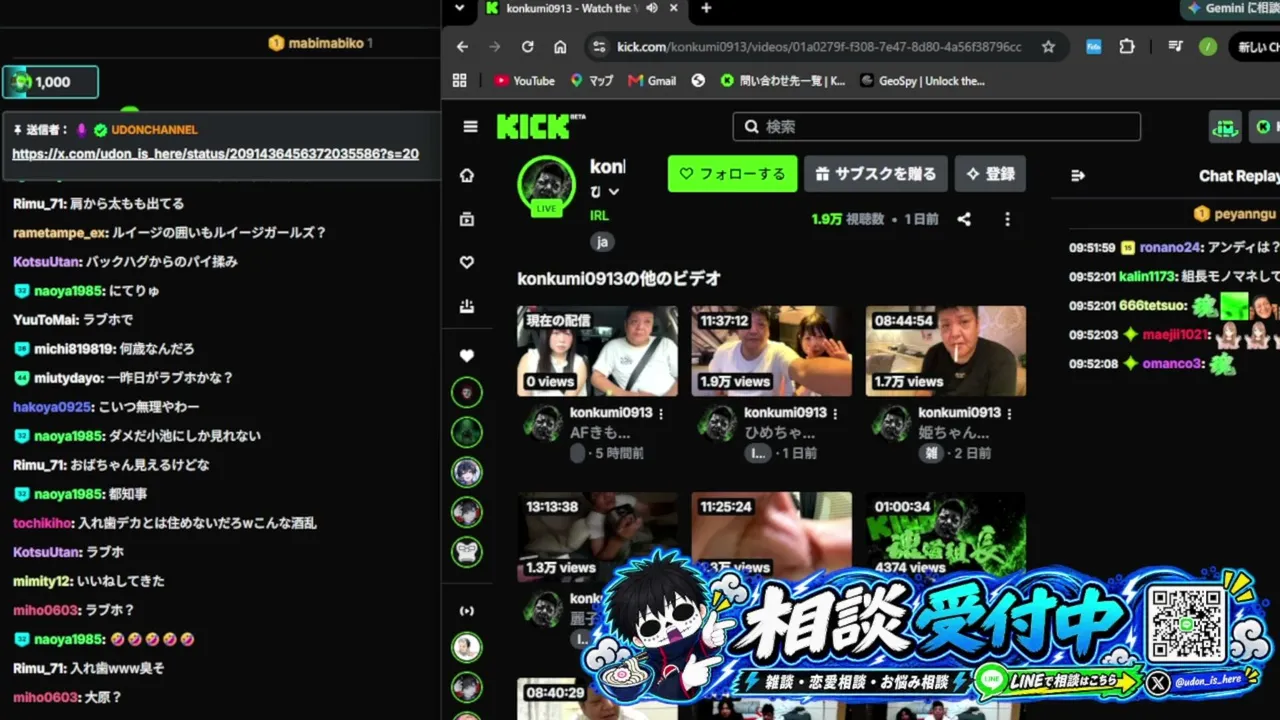Click the 新しい Chrome update button
1280x720 pixels.
point(1255,47)
